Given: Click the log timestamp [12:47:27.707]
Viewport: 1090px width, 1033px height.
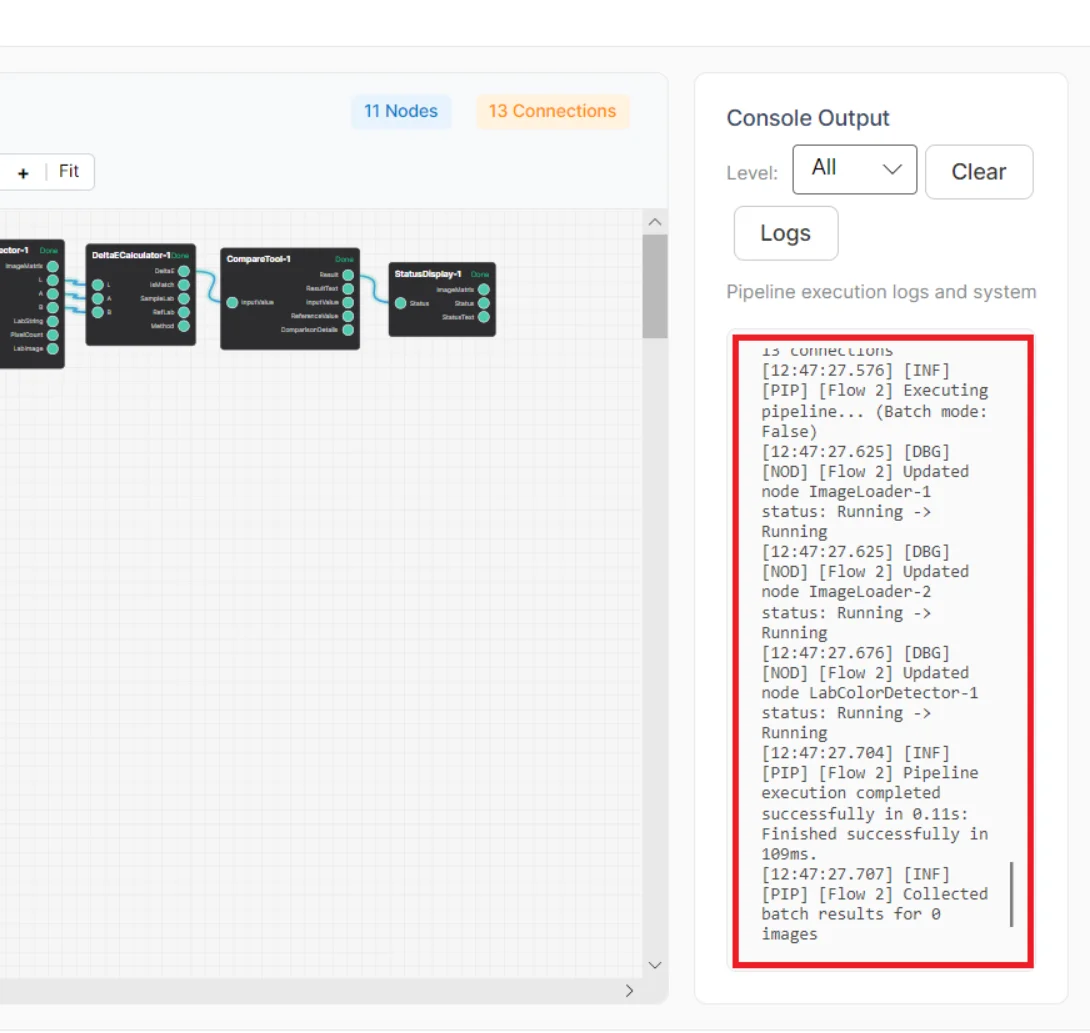Looking at the screenshot, I should tap(827, 874).
